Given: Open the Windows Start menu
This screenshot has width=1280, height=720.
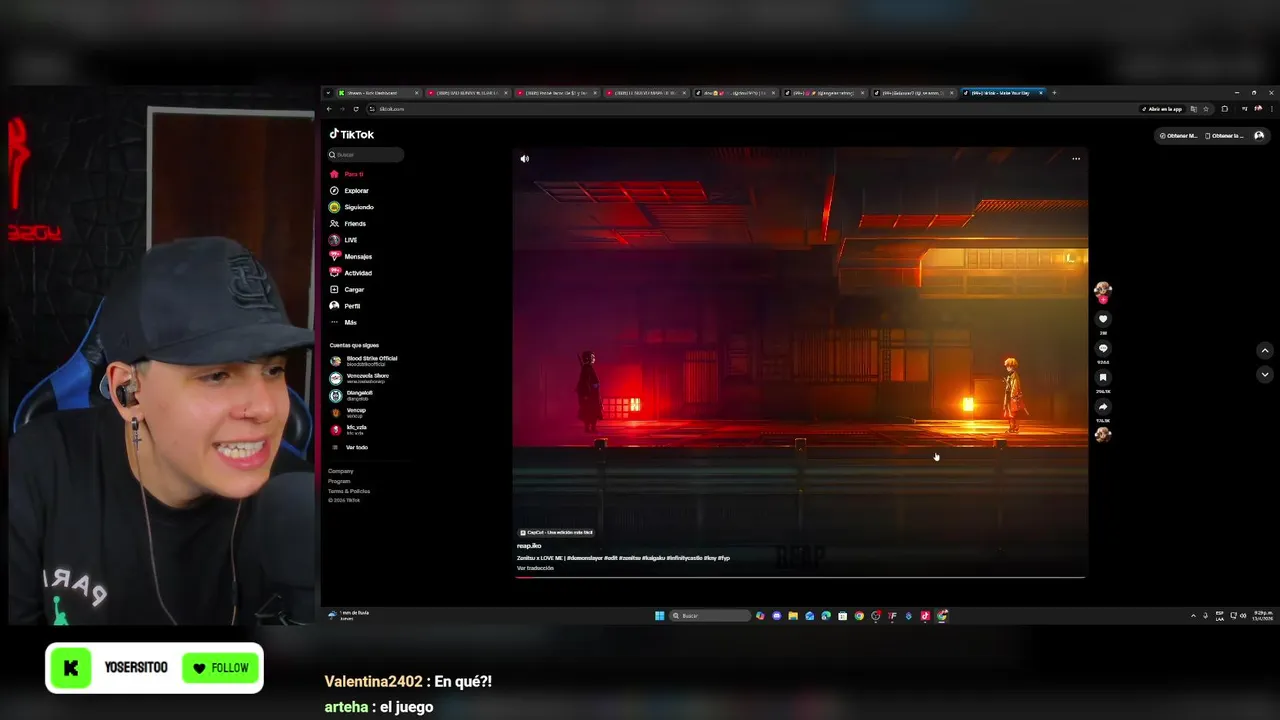Looking at the screenshot, I should tap(659, 616).
